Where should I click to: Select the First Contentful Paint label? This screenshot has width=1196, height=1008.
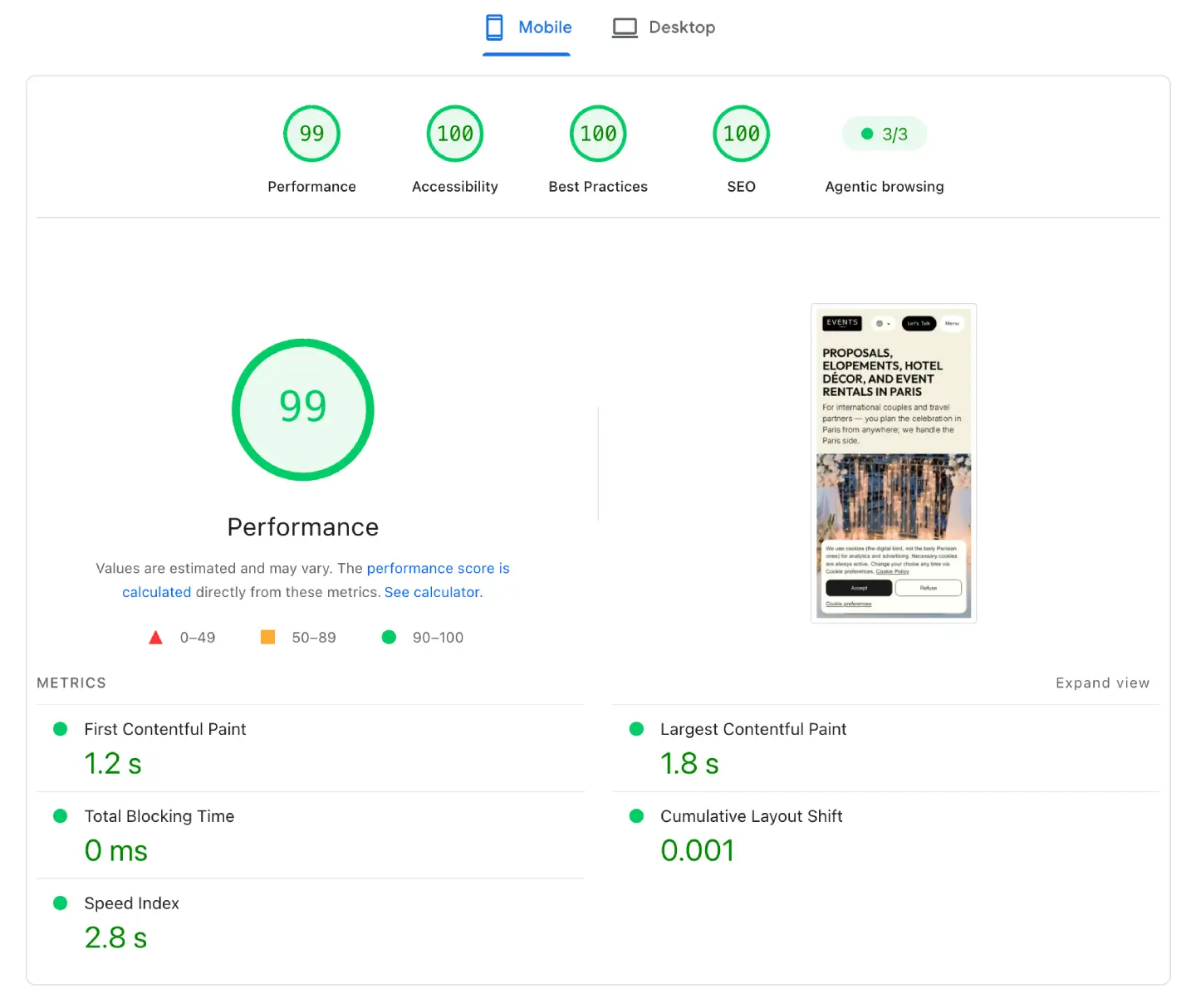pos(165,729)
